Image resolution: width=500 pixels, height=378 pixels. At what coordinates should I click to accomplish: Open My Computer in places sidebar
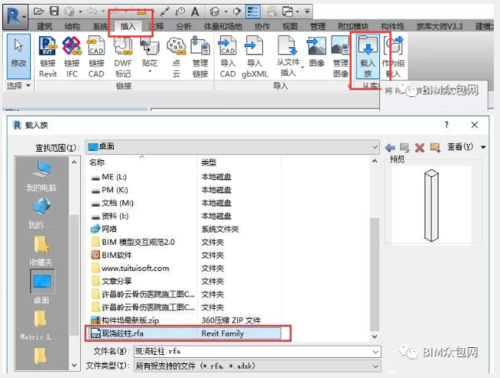pyautogui.click(x=41, y=176)
